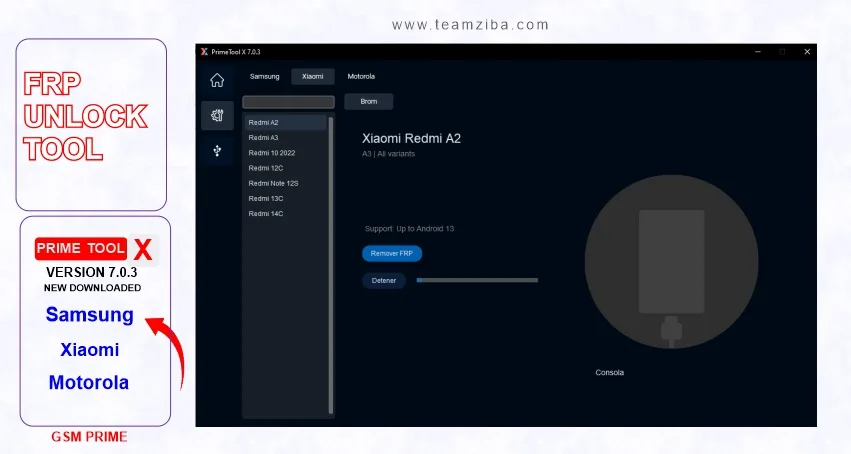Image resolution: width=851 pixels, height=454 pixels.
Task: Select Redmi 14C in the list
Action: 285,214
